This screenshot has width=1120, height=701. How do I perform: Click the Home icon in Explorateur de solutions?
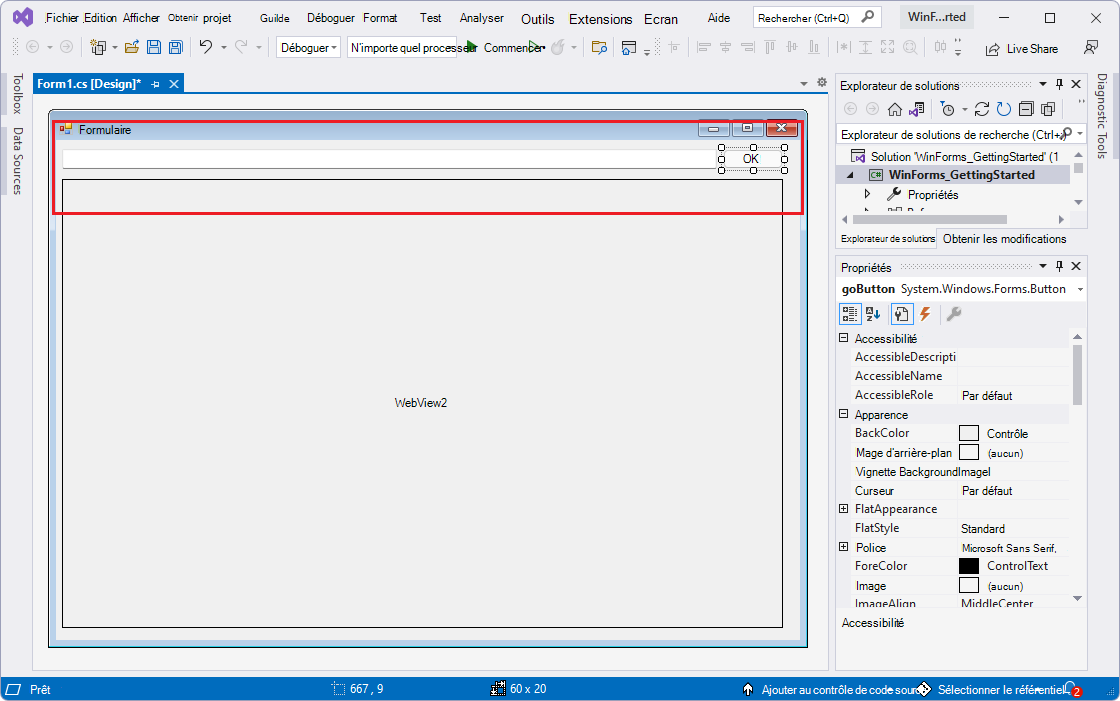[895, 110]
